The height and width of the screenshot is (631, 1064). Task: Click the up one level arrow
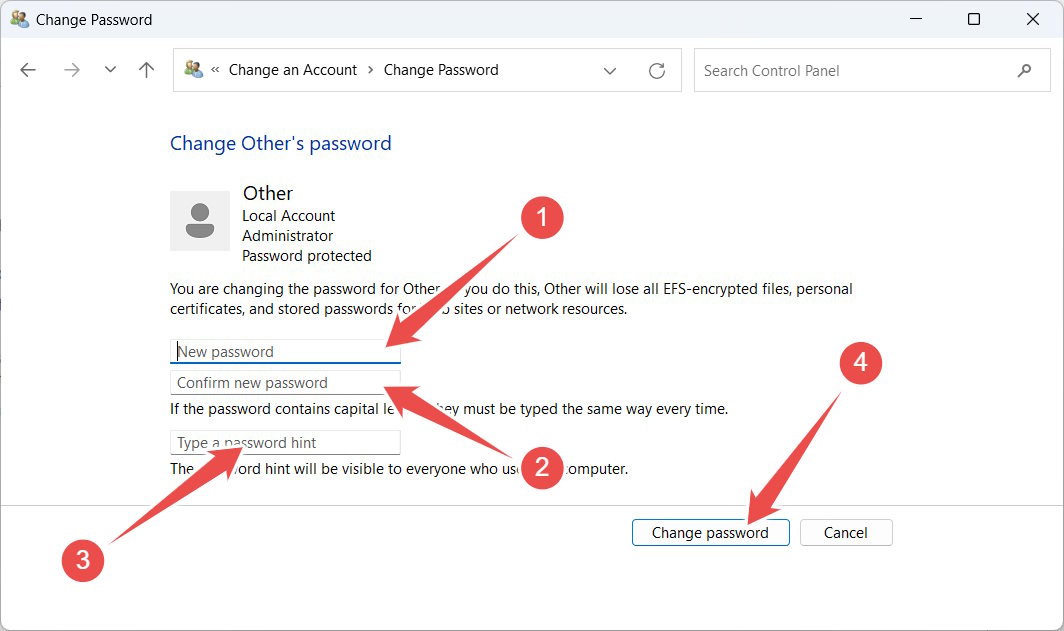145,70
